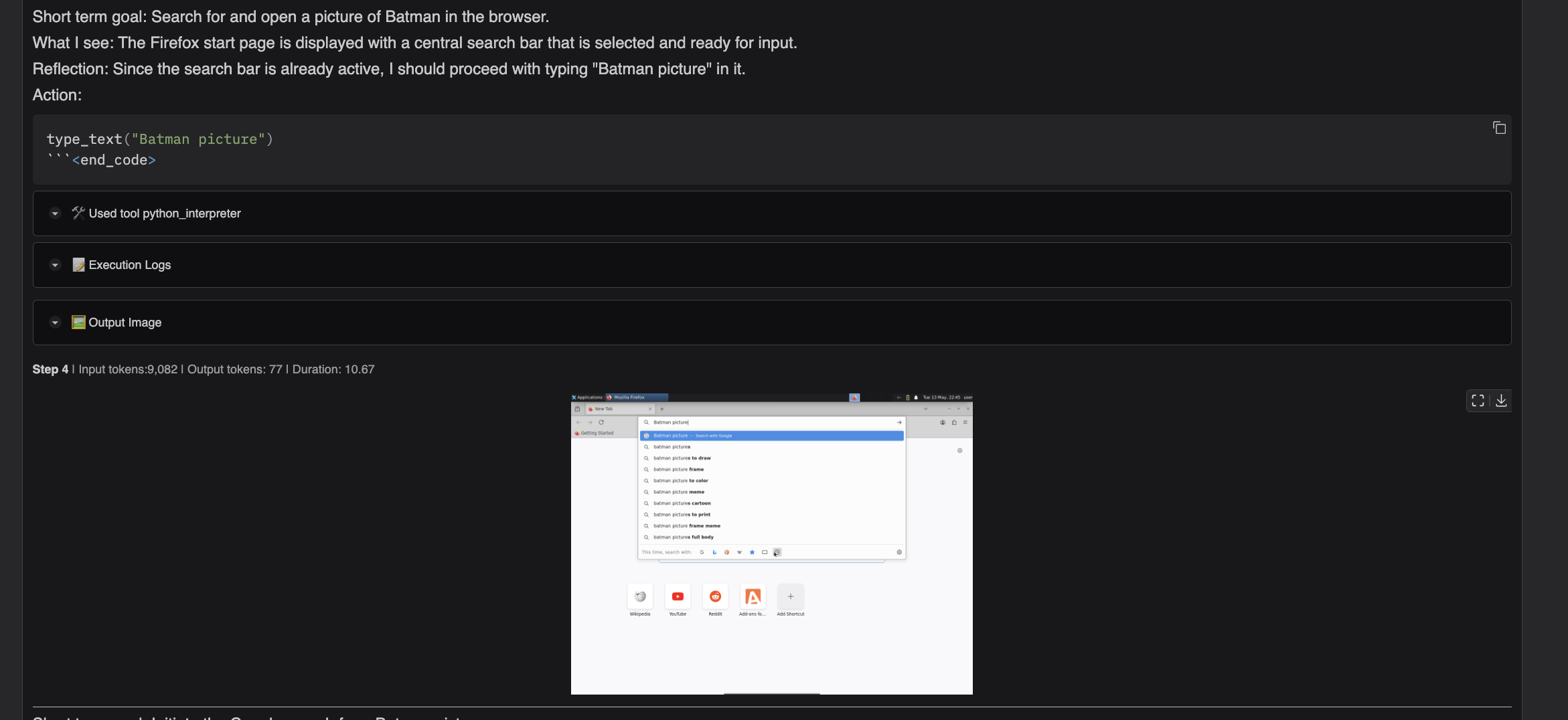
Task: Choose the 'batman pictures to draw' suggestion
Action: click(x=682, y=458)
